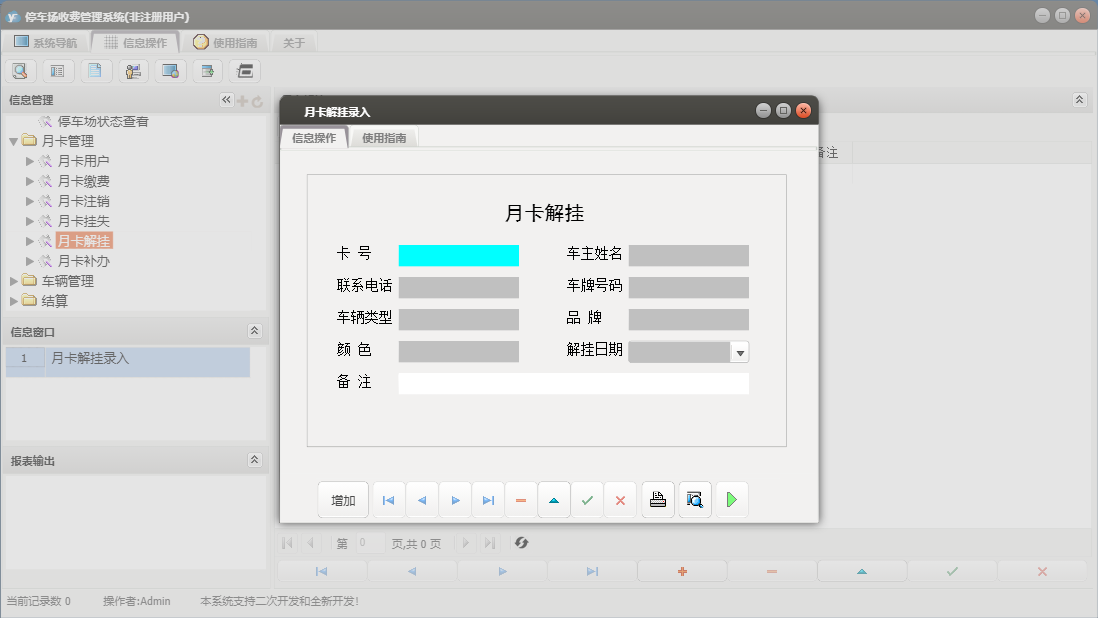Click the 增加 button to add a record
1098x618 pixels.
click(x=343, y=499)
